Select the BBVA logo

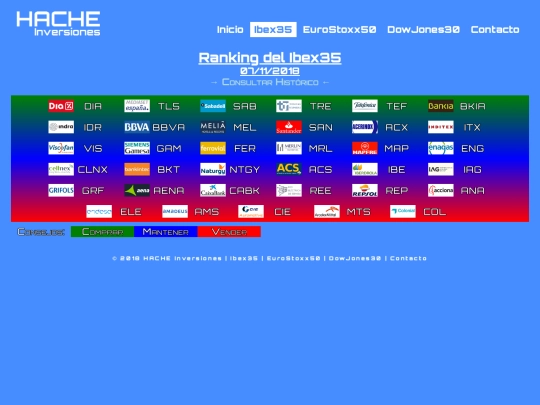137,127
